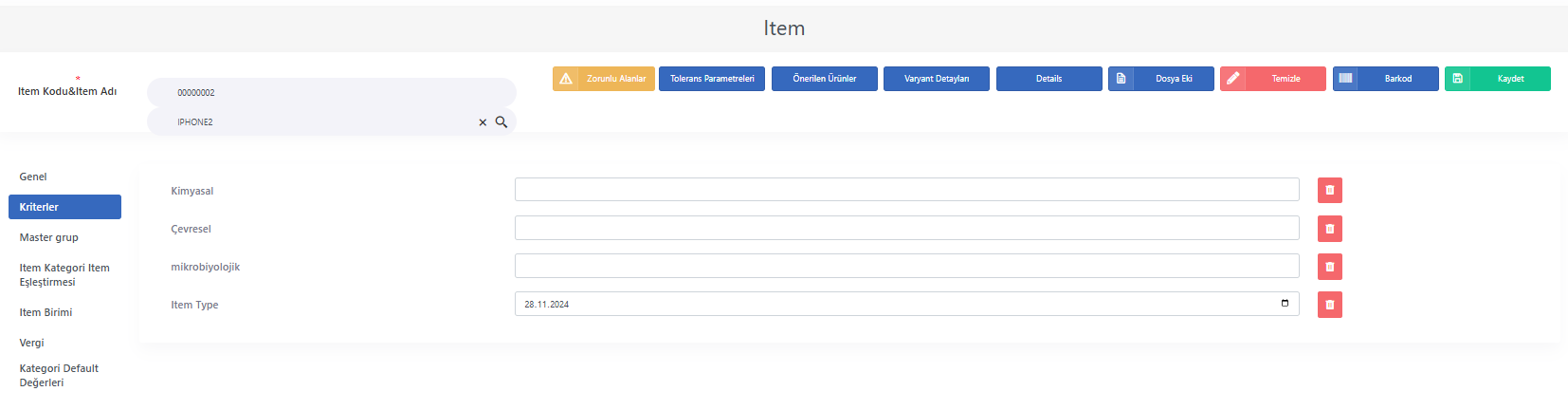Click the Temizle button label
This screenshot has width=1568, height=410.
point(1285,79)
